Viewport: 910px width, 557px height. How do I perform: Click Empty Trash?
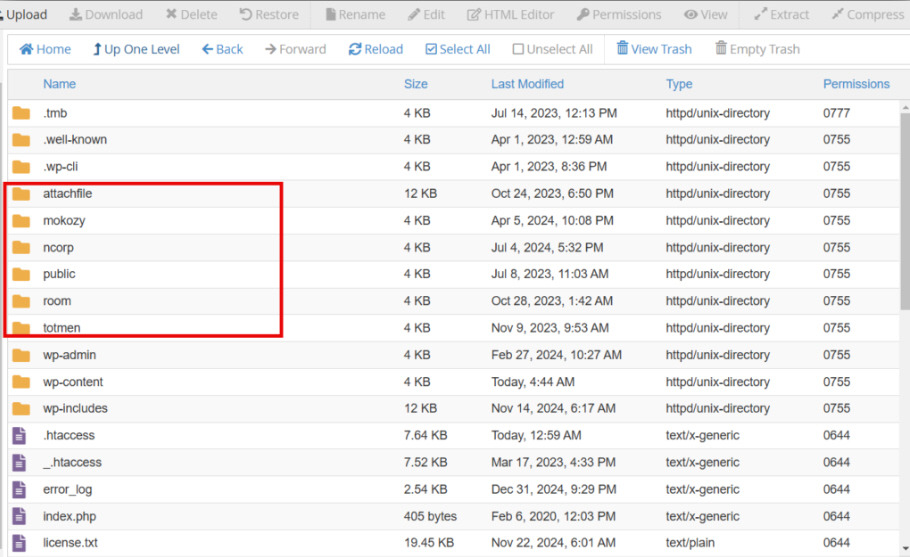(x=757, y=49)
